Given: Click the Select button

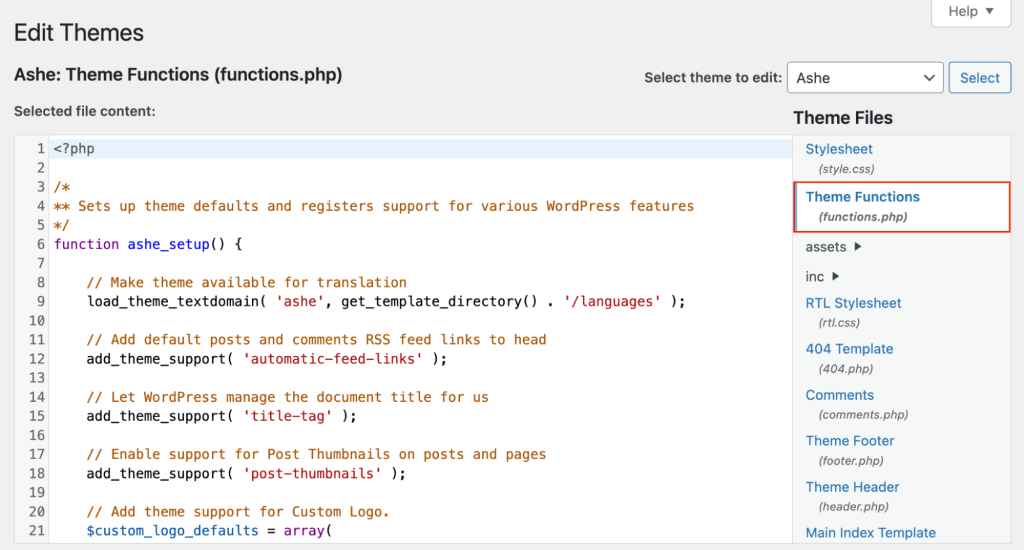Looking at the screenshot, I should pyautogui.click(x=980, y=78).
